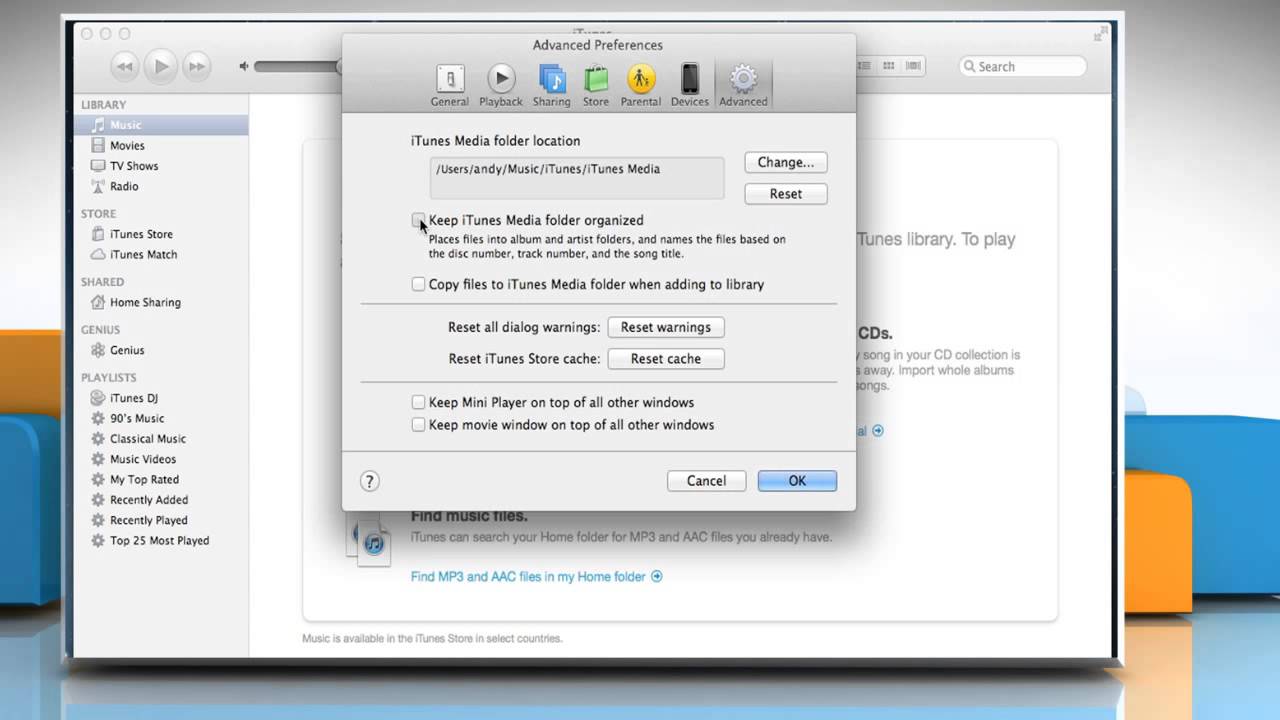This screenshot has height=720, width=1280.
Task: Open the Top 25 Most Played playlist
Action: coord(161,540)
